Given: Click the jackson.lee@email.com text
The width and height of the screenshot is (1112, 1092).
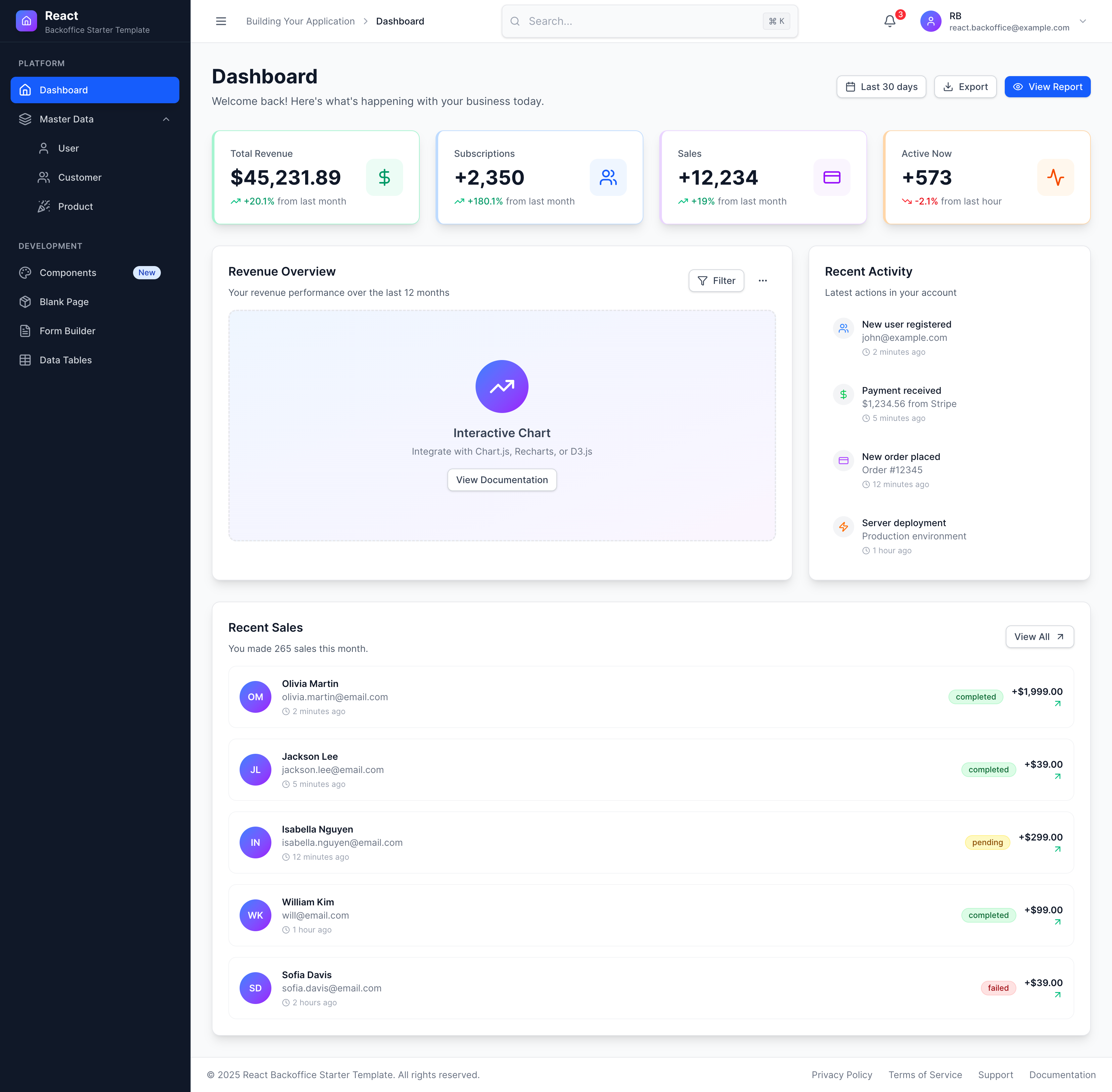Looking at the screenshot, I should tap(333, 770).
